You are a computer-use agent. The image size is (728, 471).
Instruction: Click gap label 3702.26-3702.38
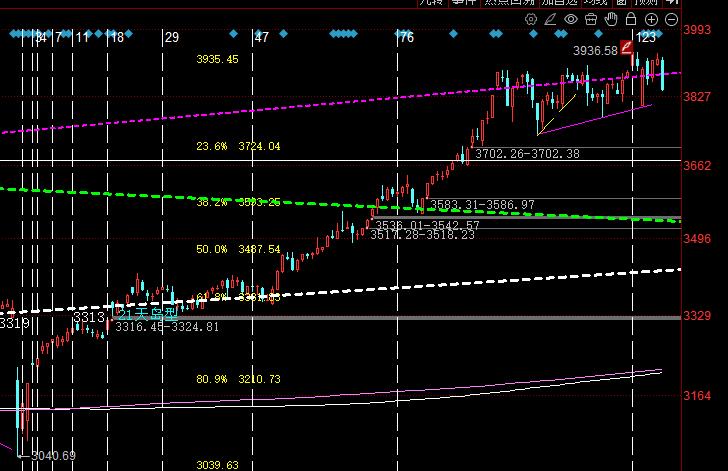click(527, 154)
